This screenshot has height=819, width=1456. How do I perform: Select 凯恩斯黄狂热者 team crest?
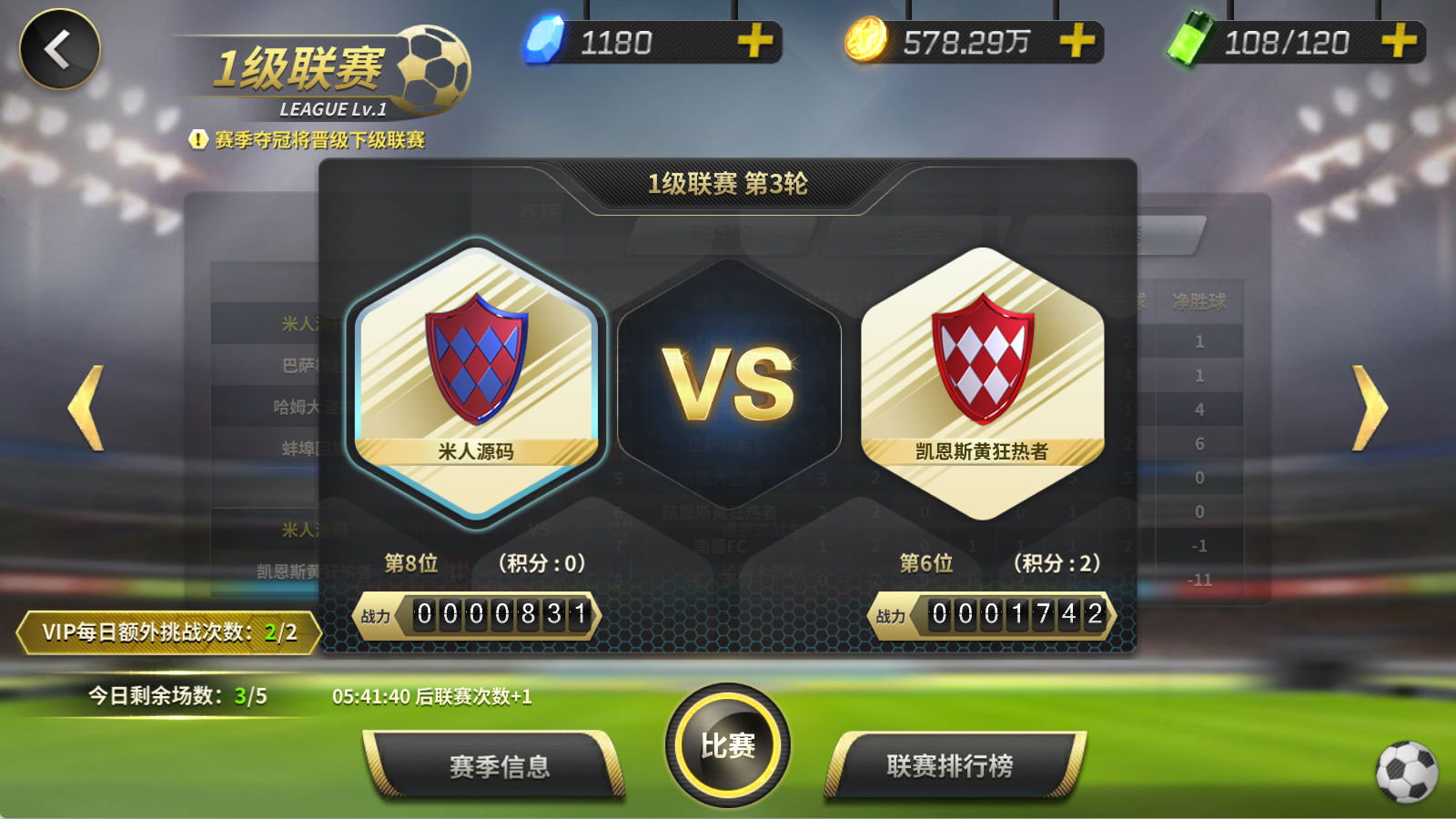[982, 383]
